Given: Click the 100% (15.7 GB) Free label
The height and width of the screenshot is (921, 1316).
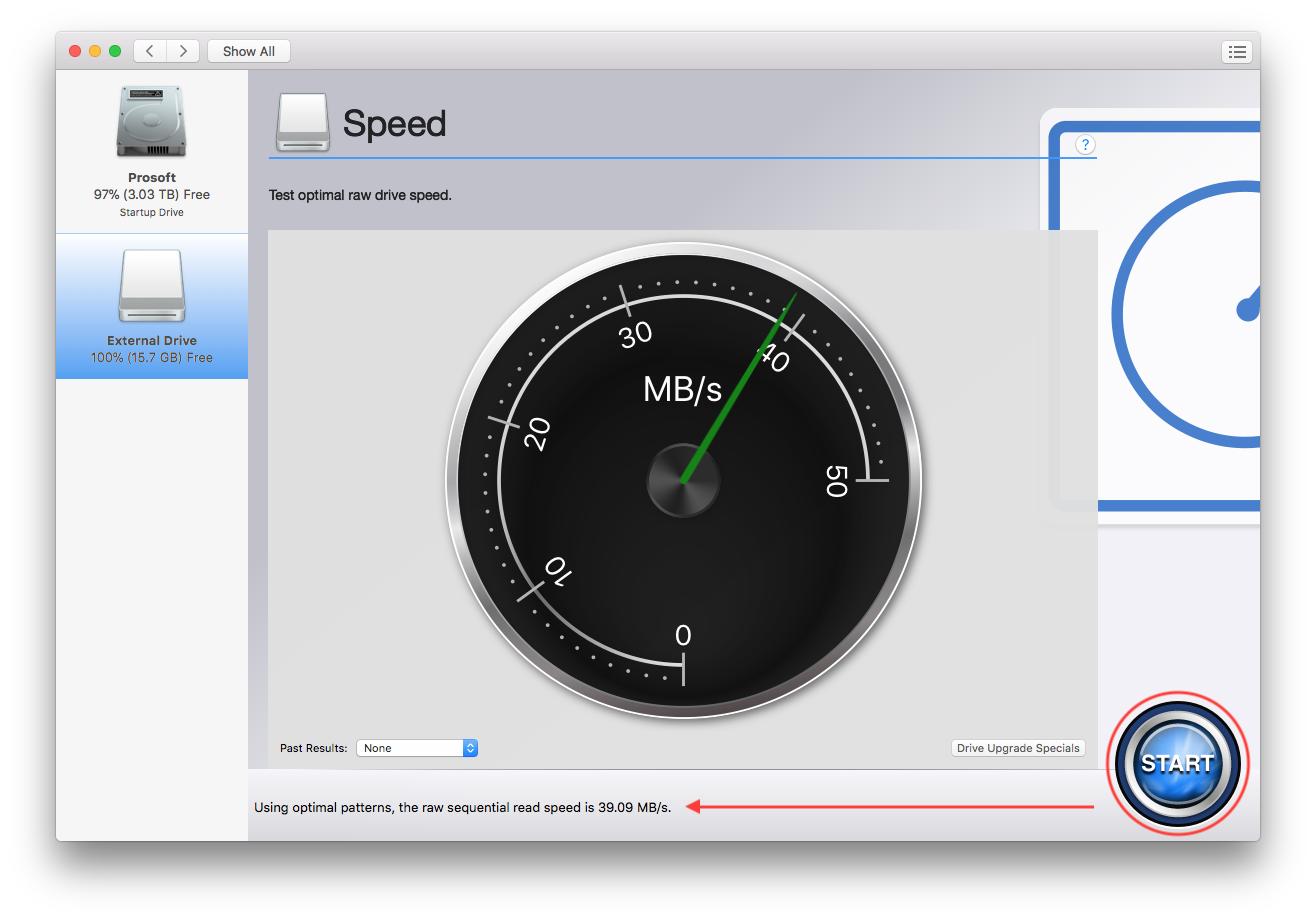Looking at the screenshot, I should pyautogui.click(x=151, y=356).
